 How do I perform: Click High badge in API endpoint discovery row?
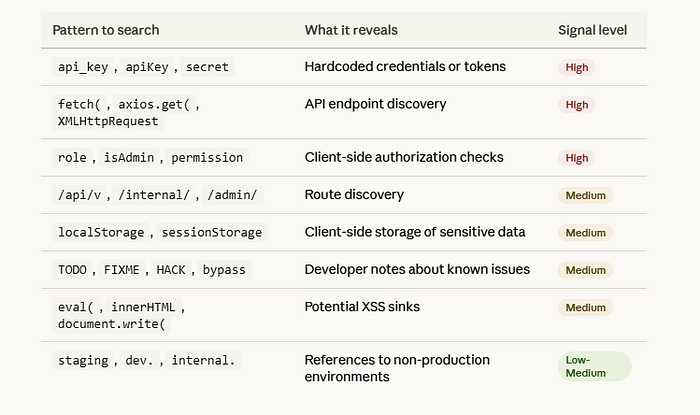point(576,105)
